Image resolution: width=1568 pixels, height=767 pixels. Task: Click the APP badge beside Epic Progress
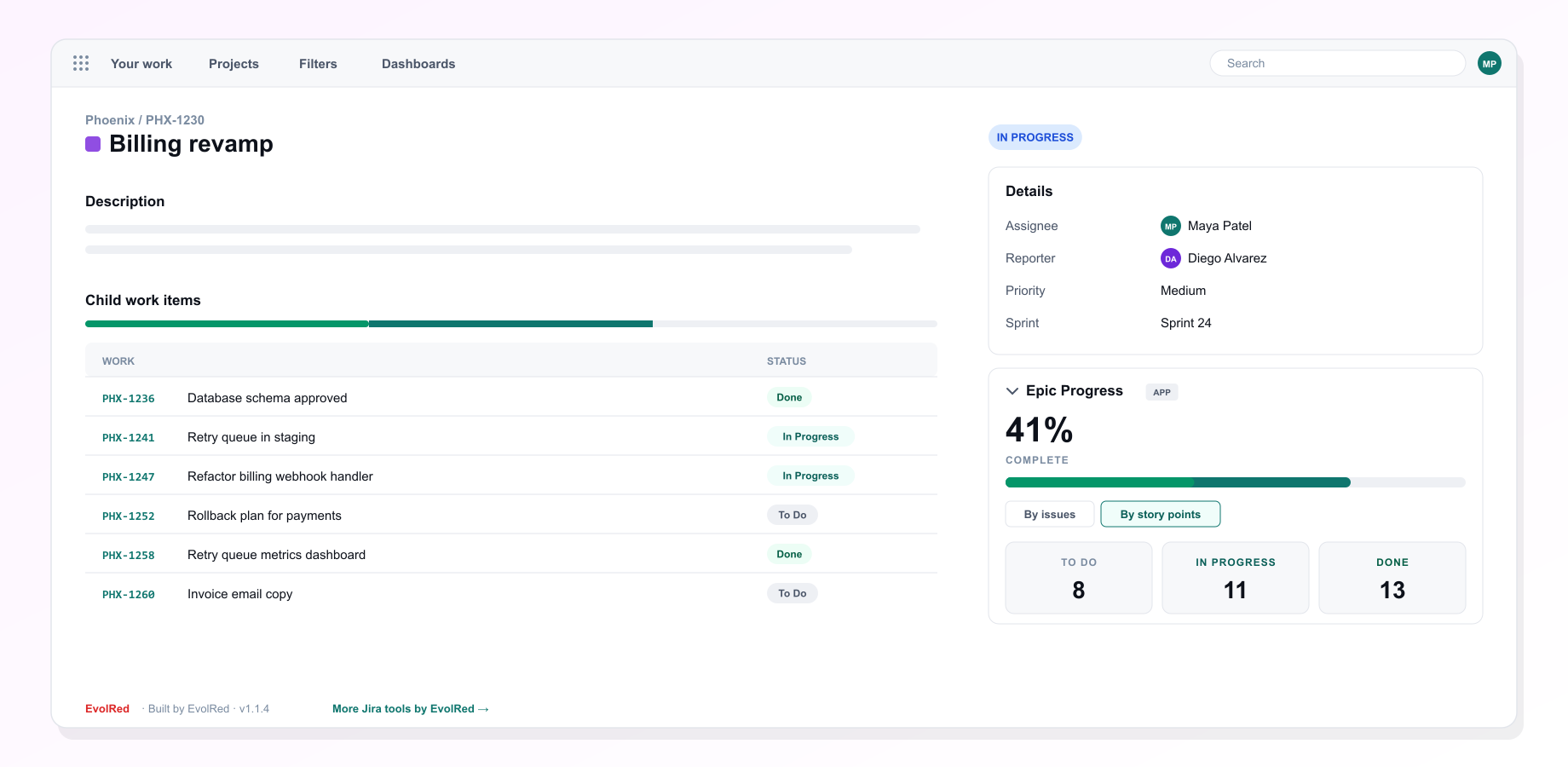(1162, 392)
